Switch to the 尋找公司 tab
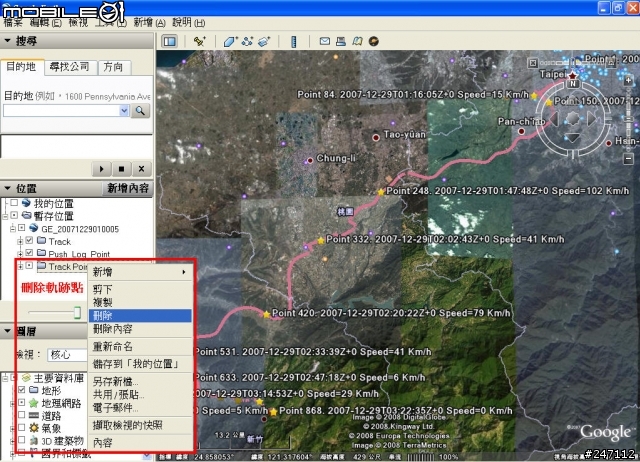Viewport: 640px width, 462px height. (70, 67)
